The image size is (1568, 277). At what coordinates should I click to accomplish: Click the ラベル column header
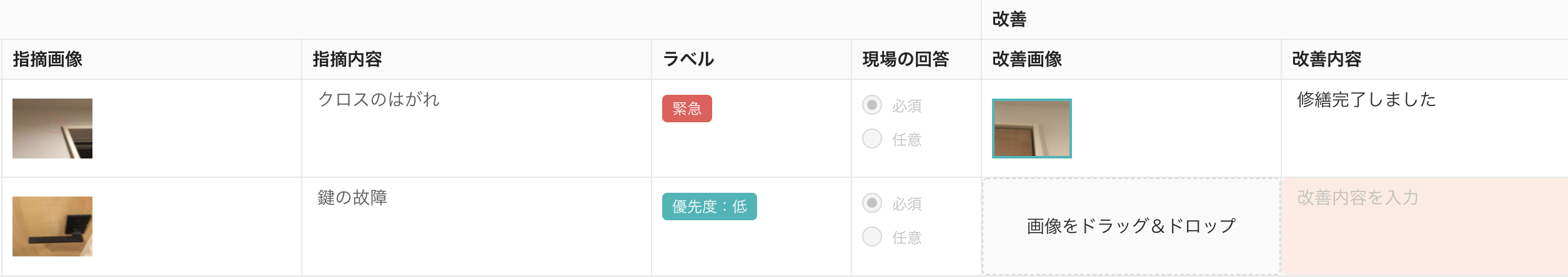coord(688,59)
